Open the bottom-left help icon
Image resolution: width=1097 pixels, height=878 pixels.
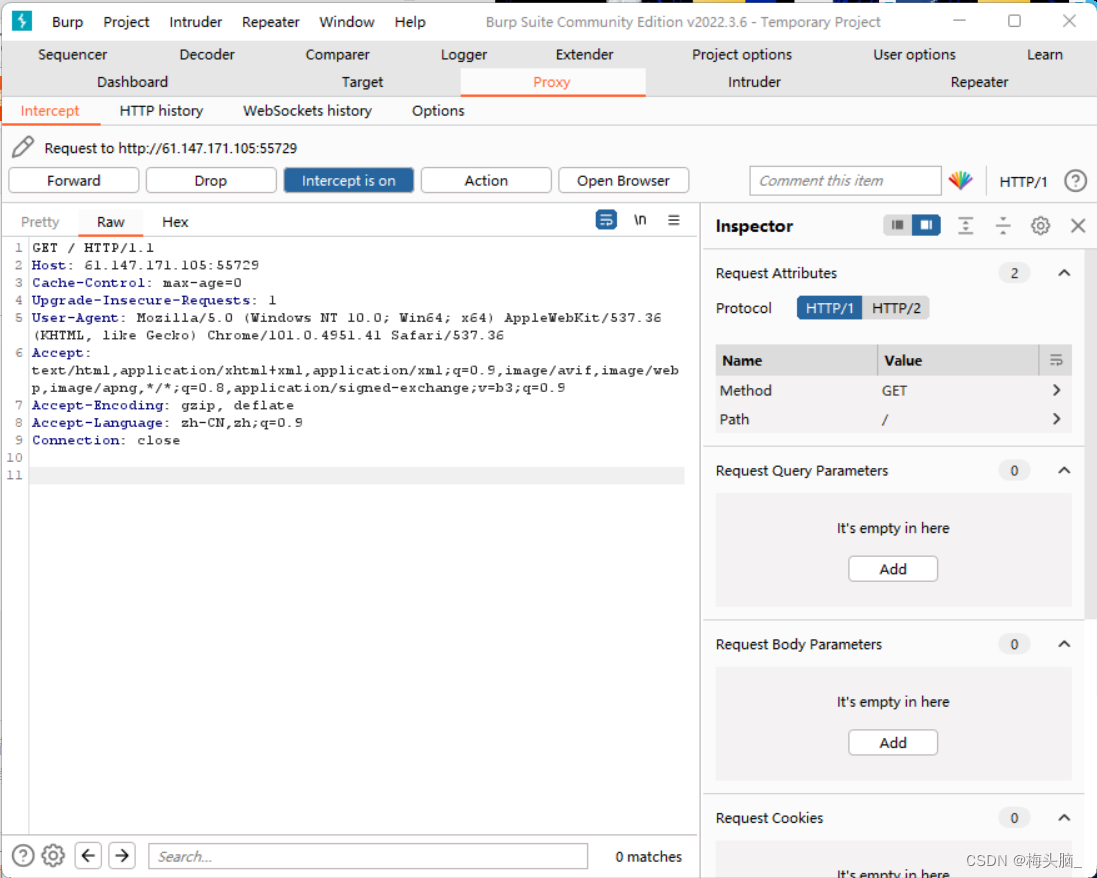[x=23, y=855]
